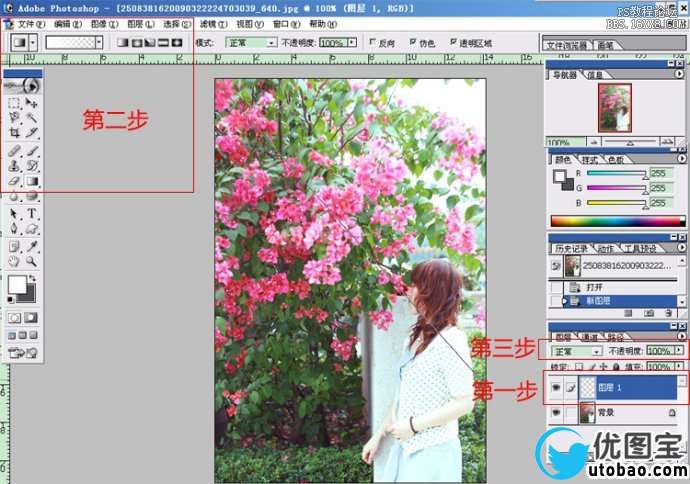Image resolution: width=690 pixels, height=484 pixels.
Task: Select the Custom Shape tool
Action: pyautogui.click(x=31, y=229)
